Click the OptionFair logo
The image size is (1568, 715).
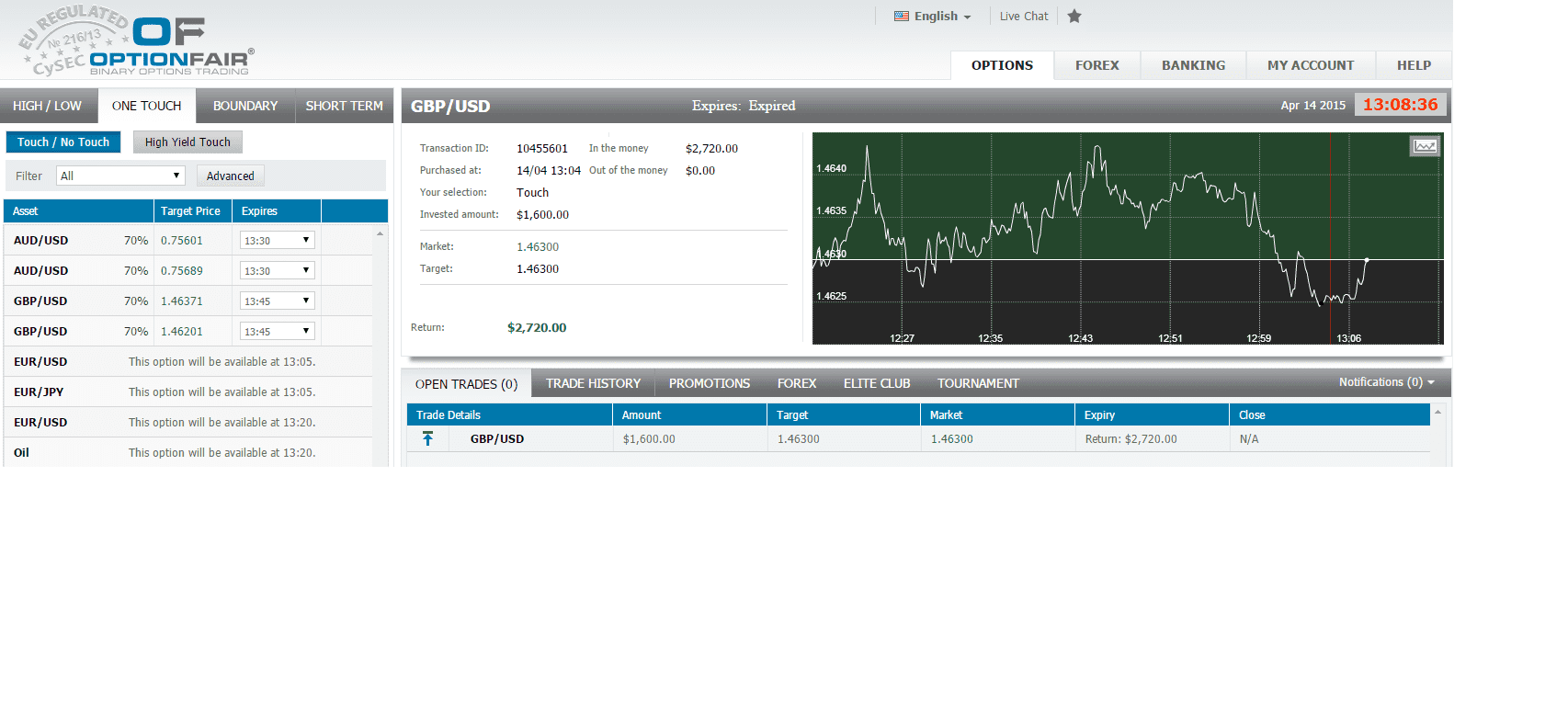[138, 42]
